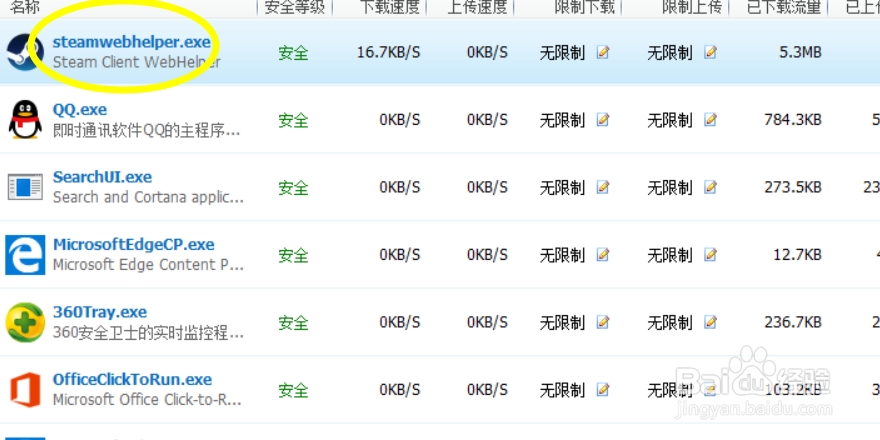Edit upload limit for MicrosoftEdgeCP.exe

click(711, 255)
